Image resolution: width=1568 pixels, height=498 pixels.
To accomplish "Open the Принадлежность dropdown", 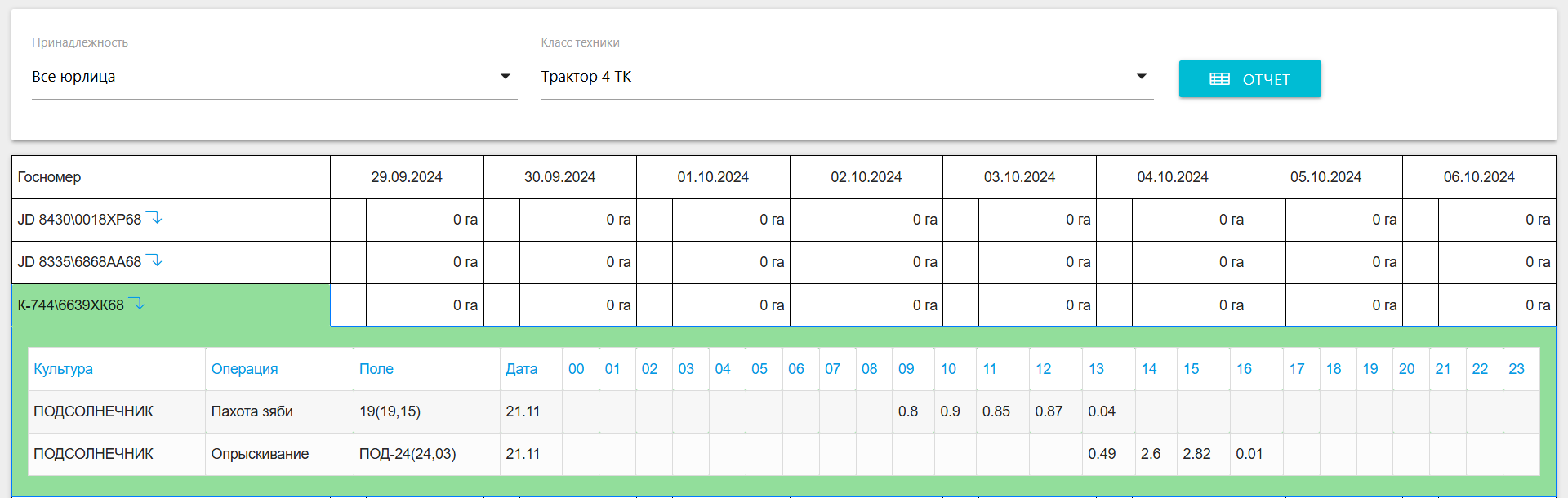I will [274, 77].
